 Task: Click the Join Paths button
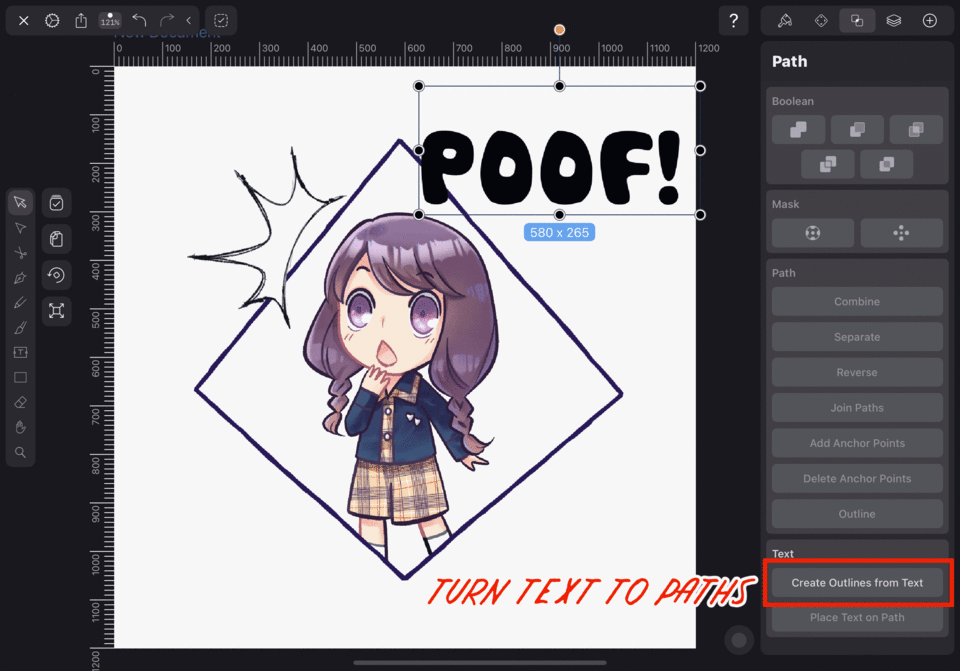coord(857,408)
